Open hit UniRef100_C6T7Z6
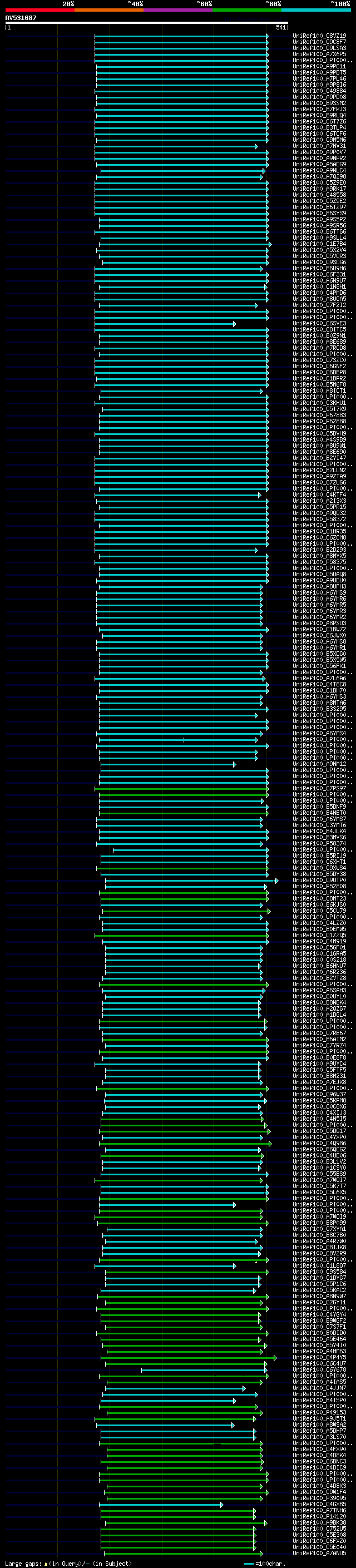The height and width of the screenshot is (1568, 356). (319, 122)
